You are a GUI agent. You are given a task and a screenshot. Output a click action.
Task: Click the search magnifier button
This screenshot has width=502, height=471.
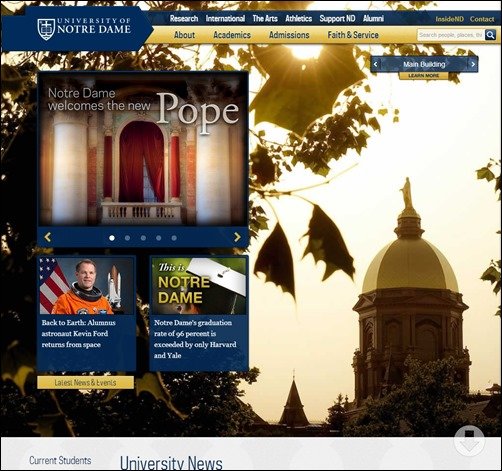[490, 35]
